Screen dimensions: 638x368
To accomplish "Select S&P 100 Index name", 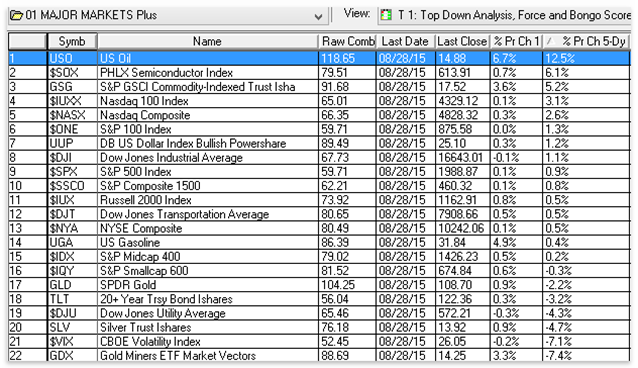I will tap(208, 129).
